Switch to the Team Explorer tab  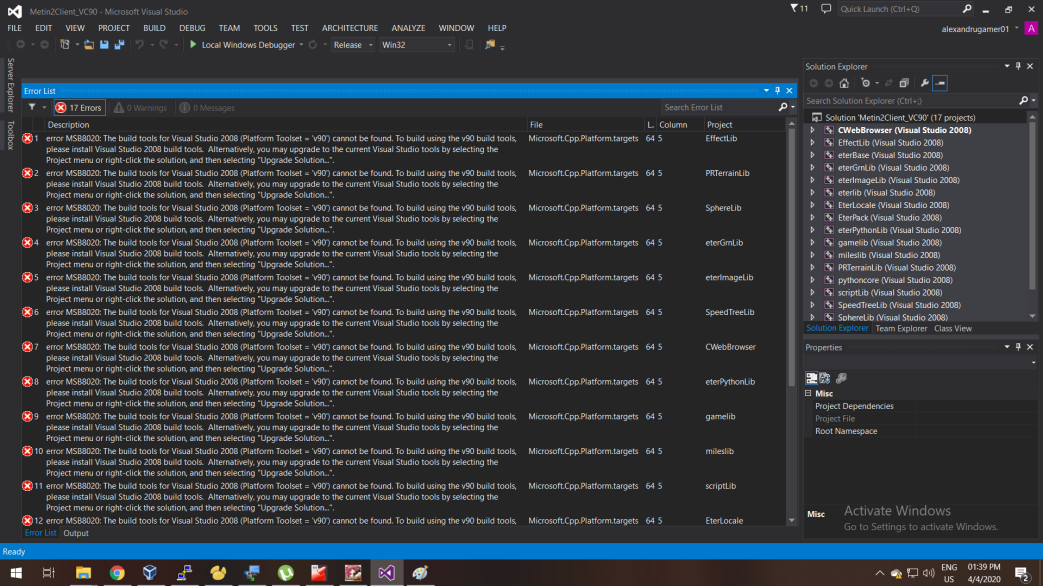tap(901, 328)
